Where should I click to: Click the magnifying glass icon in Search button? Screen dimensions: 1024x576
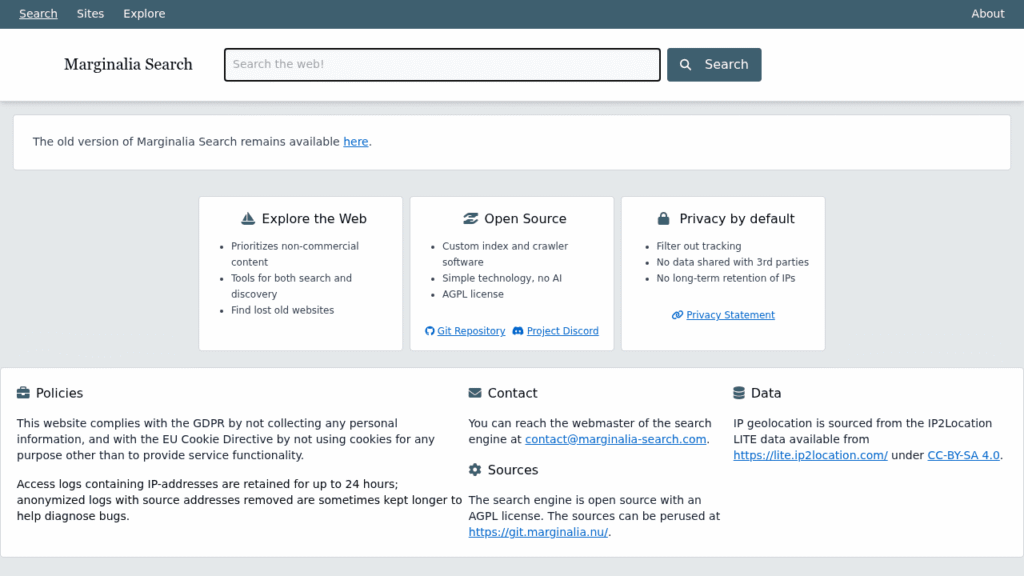[685, 65]
